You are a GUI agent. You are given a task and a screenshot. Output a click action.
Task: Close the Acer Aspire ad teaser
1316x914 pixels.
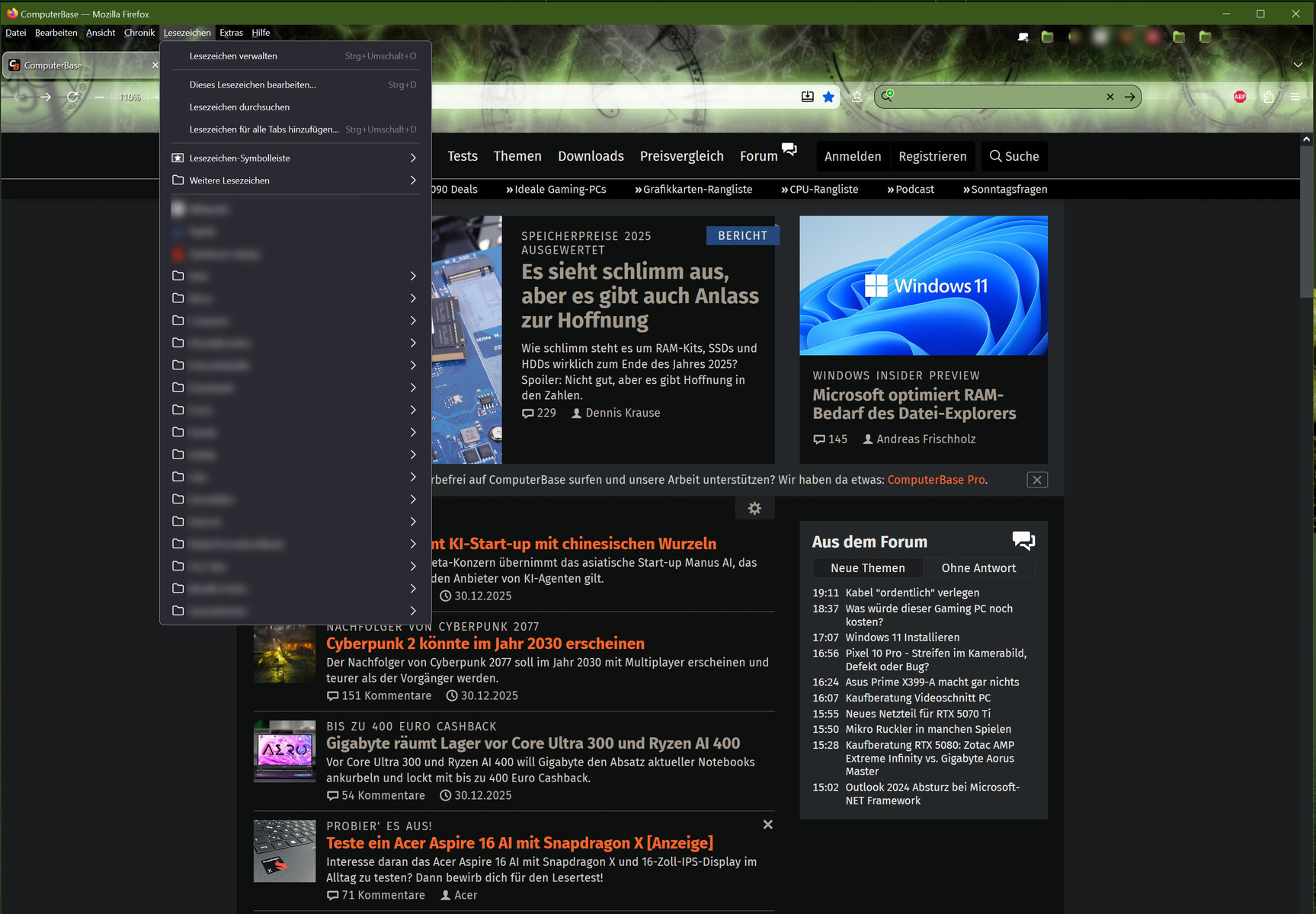[768, 824]
